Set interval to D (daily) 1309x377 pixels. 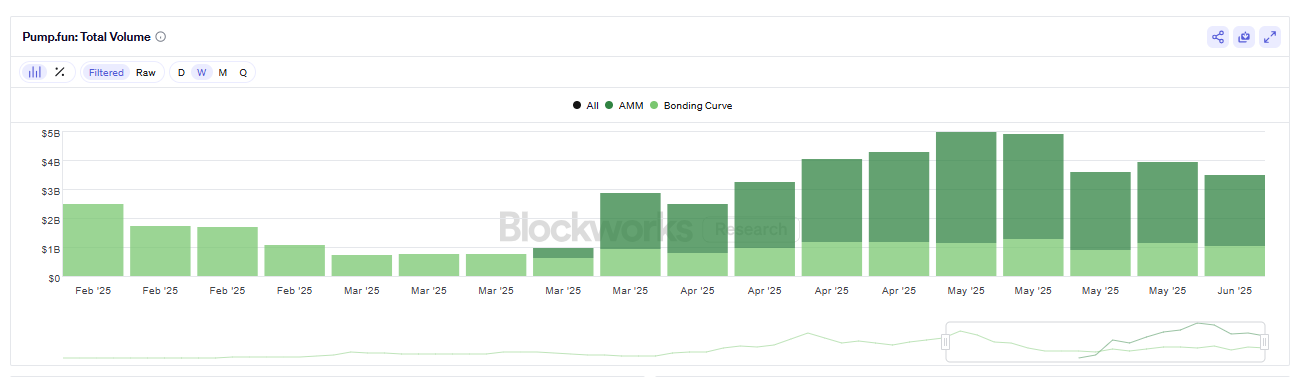point(181,72)
